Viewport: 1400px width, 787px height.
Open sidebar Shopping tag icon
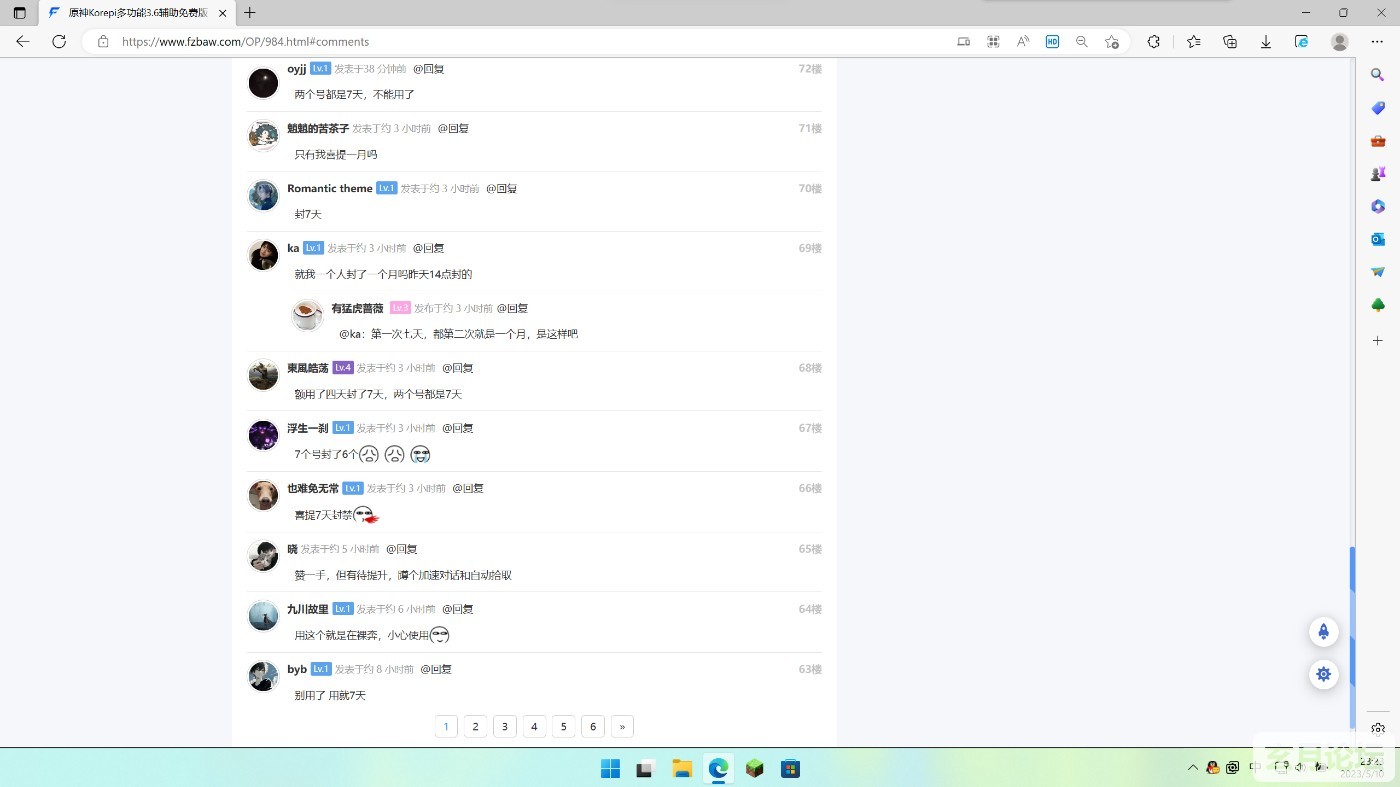pos(1378,108)
